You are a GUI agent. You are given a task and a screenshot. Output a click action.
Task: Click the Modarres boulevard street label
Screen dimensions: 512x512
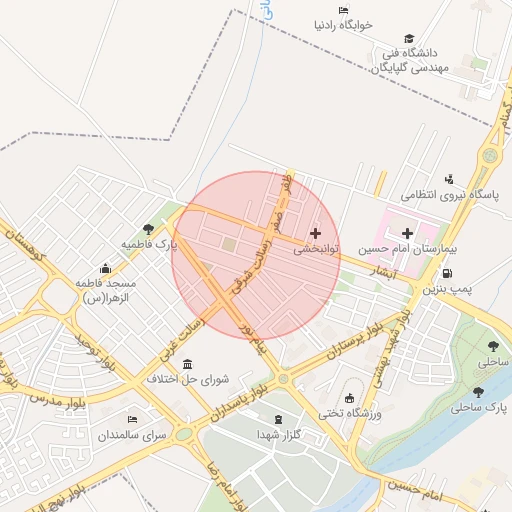click(x=57, y=401)
